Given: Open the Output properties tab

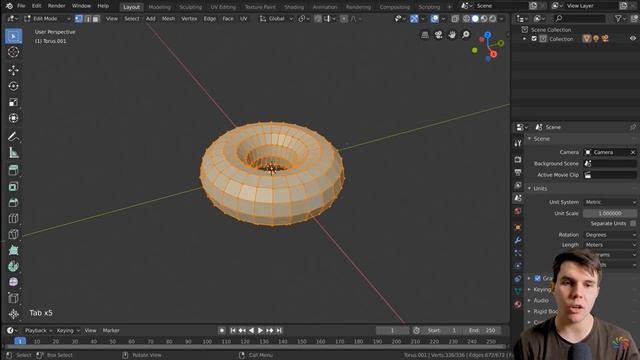Looking at the screenshot, I should point(518,172).
